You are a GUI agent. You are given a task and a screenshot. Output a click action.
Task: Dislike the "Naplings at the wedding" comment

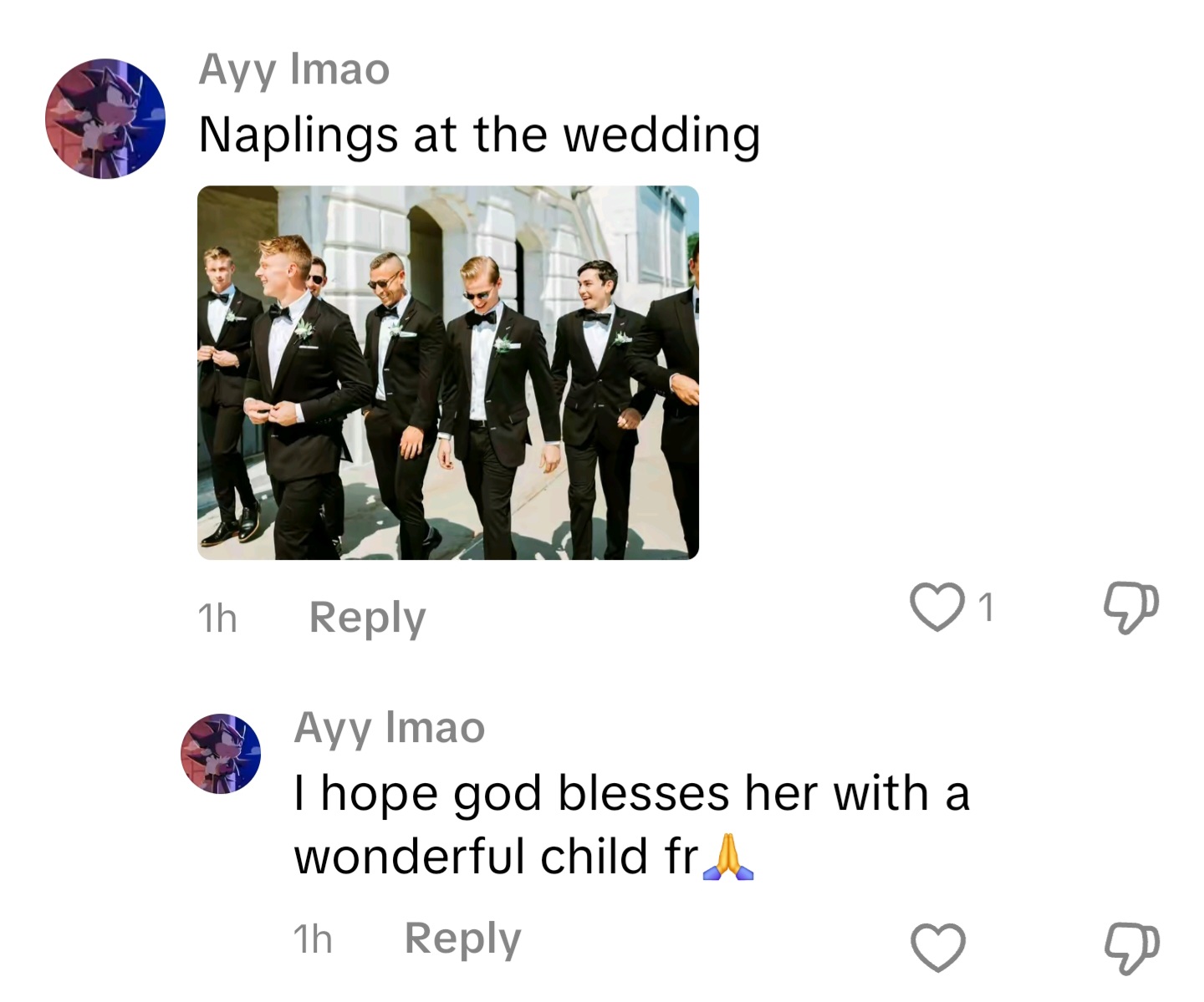pos(1131,608)
